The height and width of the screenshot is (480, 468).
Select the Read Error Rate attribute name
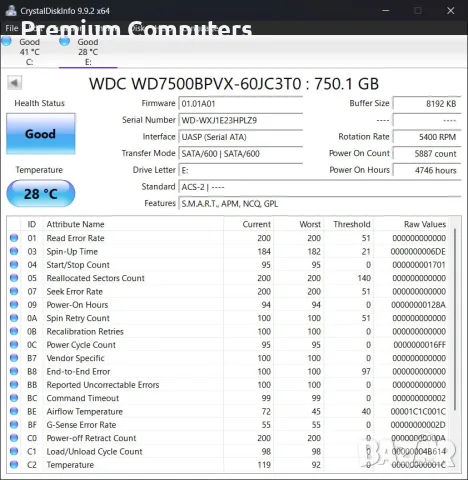tap(75, 238)
